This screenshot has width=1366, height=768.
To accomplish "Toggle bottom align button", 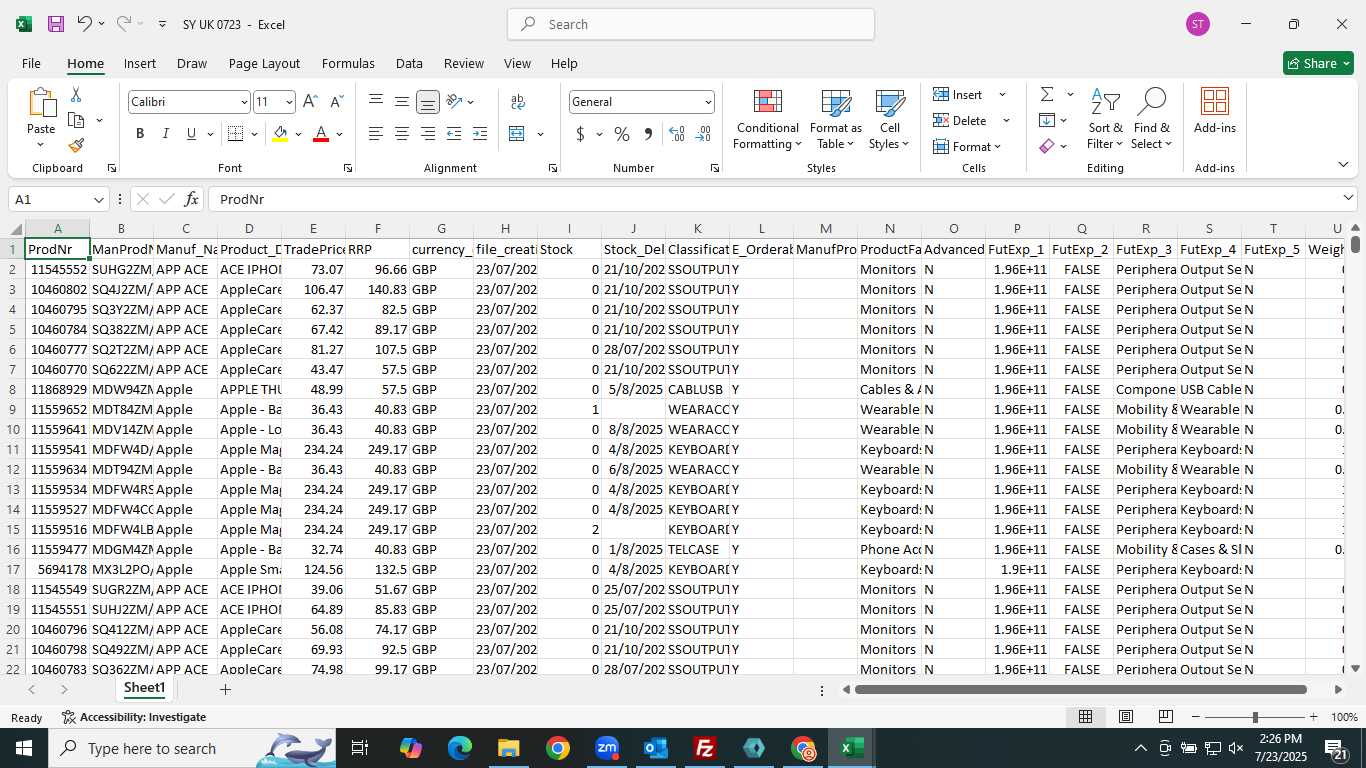I will 427,101.
